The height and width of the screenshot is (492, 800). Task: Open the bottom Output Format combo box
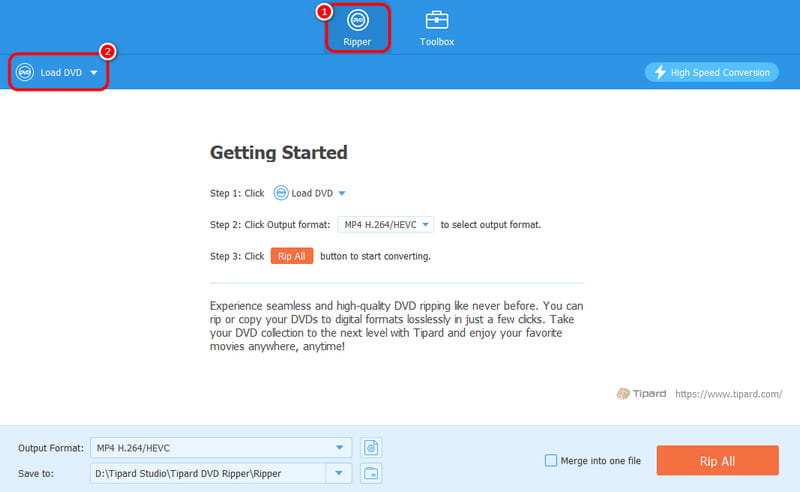coord(221,448)
